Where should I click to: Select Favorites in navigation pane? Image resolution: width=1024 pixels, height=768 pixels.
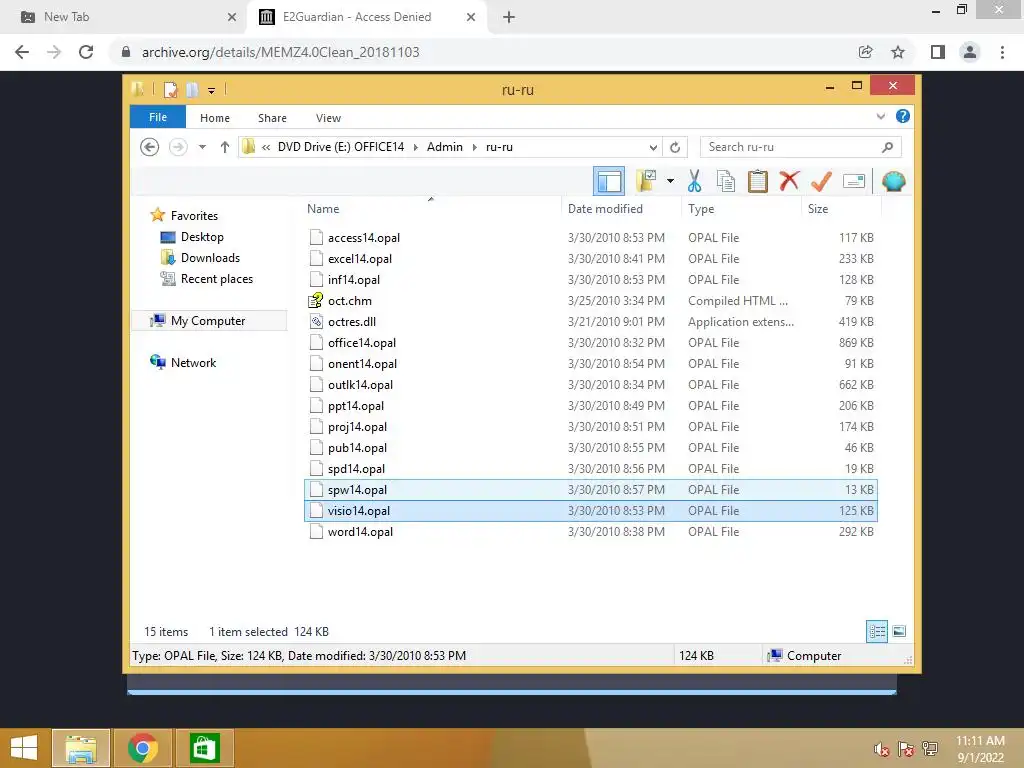point(194,216)
